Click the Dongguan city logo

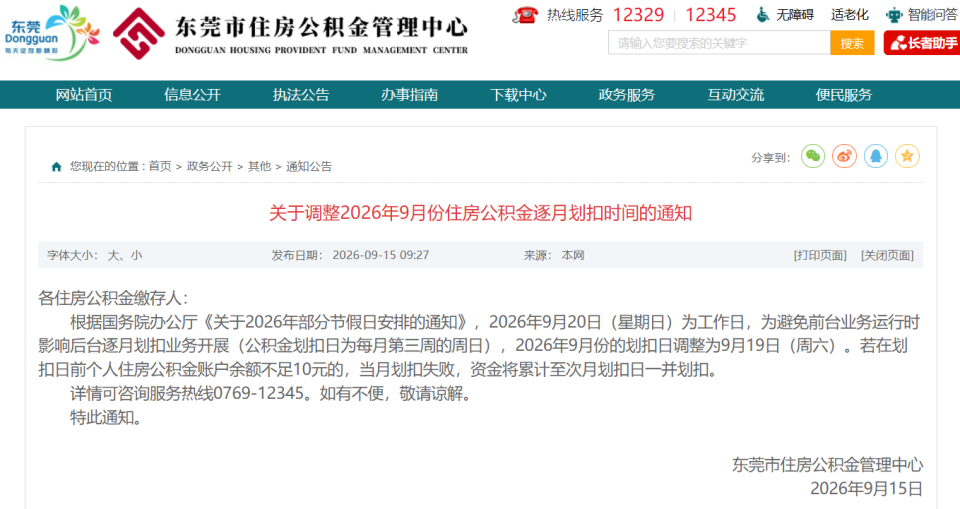tap(51, 33)
